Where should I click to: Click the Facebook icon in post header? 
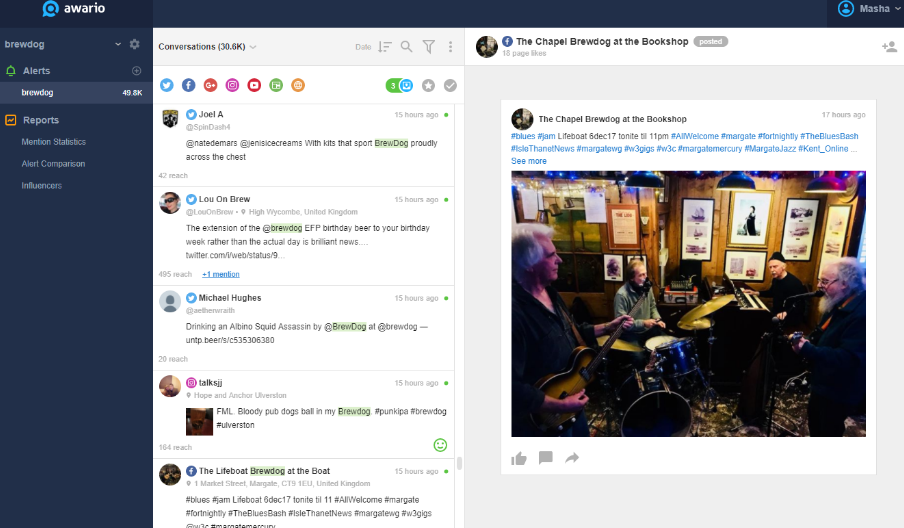click(x=507, y=42)
